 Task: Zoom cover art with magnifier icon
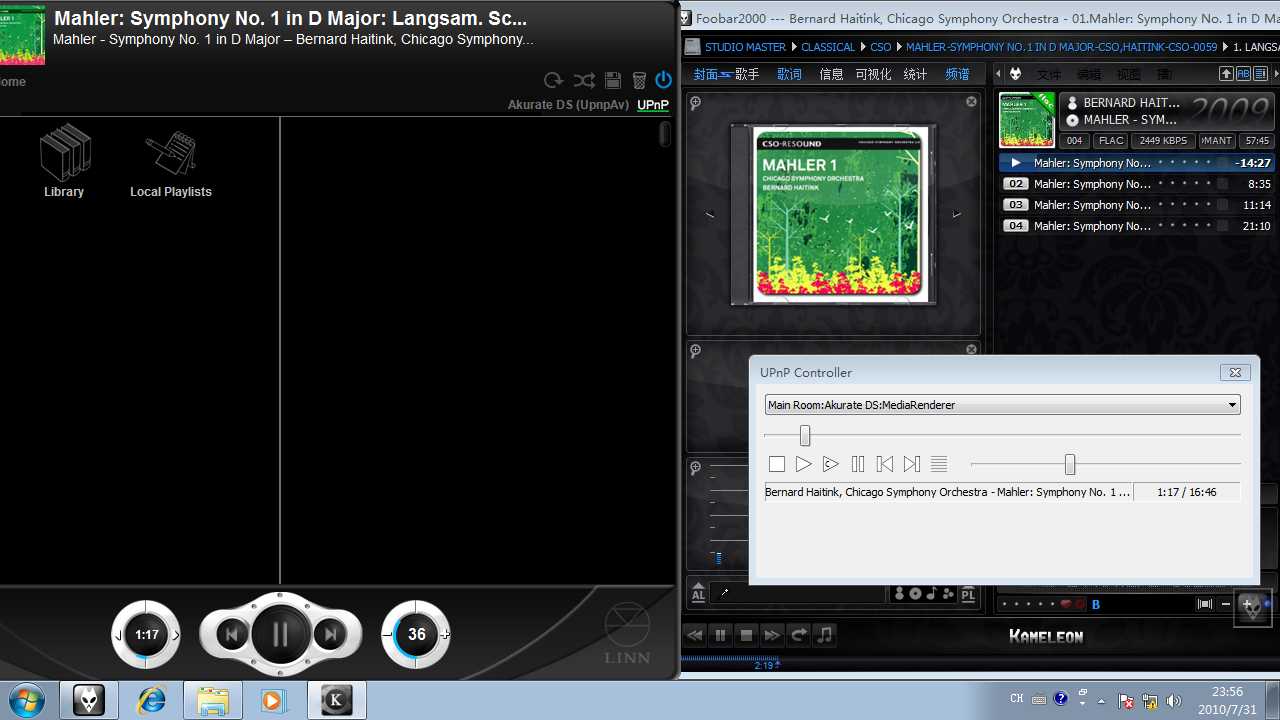pyautogui.click(x=695, y=102)
